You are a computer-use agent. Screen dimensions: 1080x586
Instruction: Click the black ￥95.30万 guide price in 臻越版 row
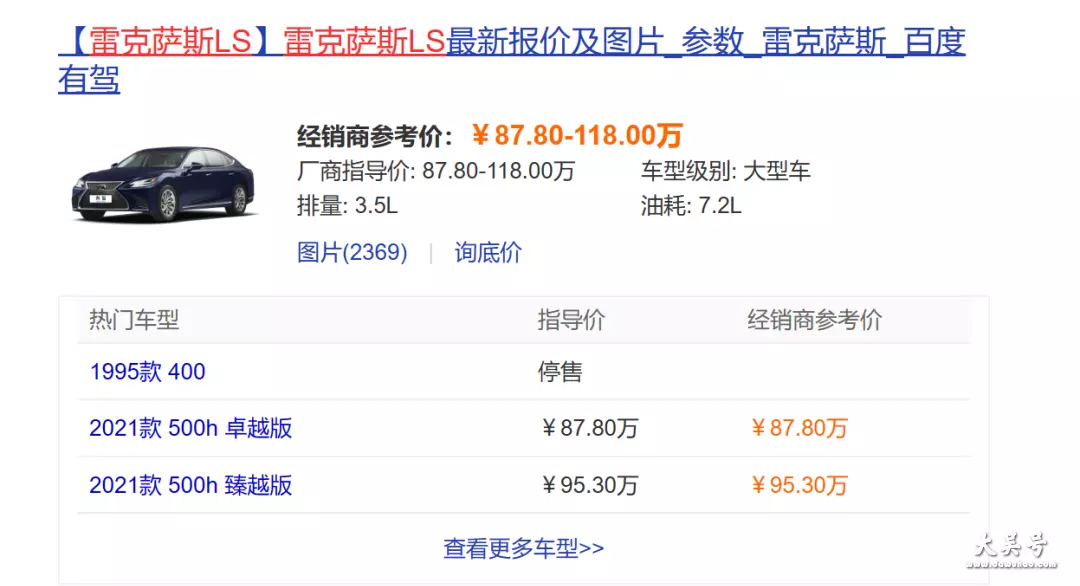[x=589, y=486]
